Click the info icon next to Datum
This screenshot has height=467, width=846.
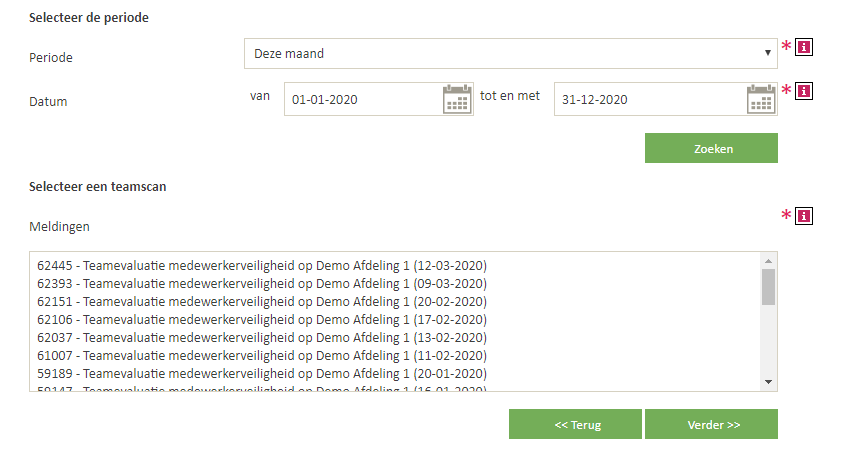tap(803, 91)
